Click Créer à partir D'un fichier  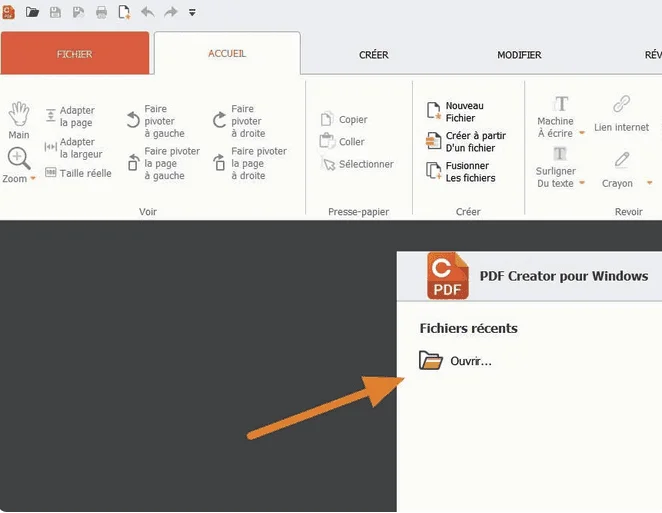pyautogui.click(x=466, y=142)
